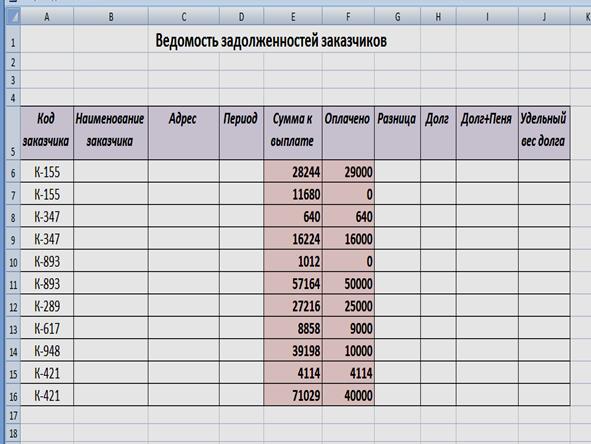Click the 'Адрес' header cell
This screenshot has height=444, width=591.
[x=184, y=133]
